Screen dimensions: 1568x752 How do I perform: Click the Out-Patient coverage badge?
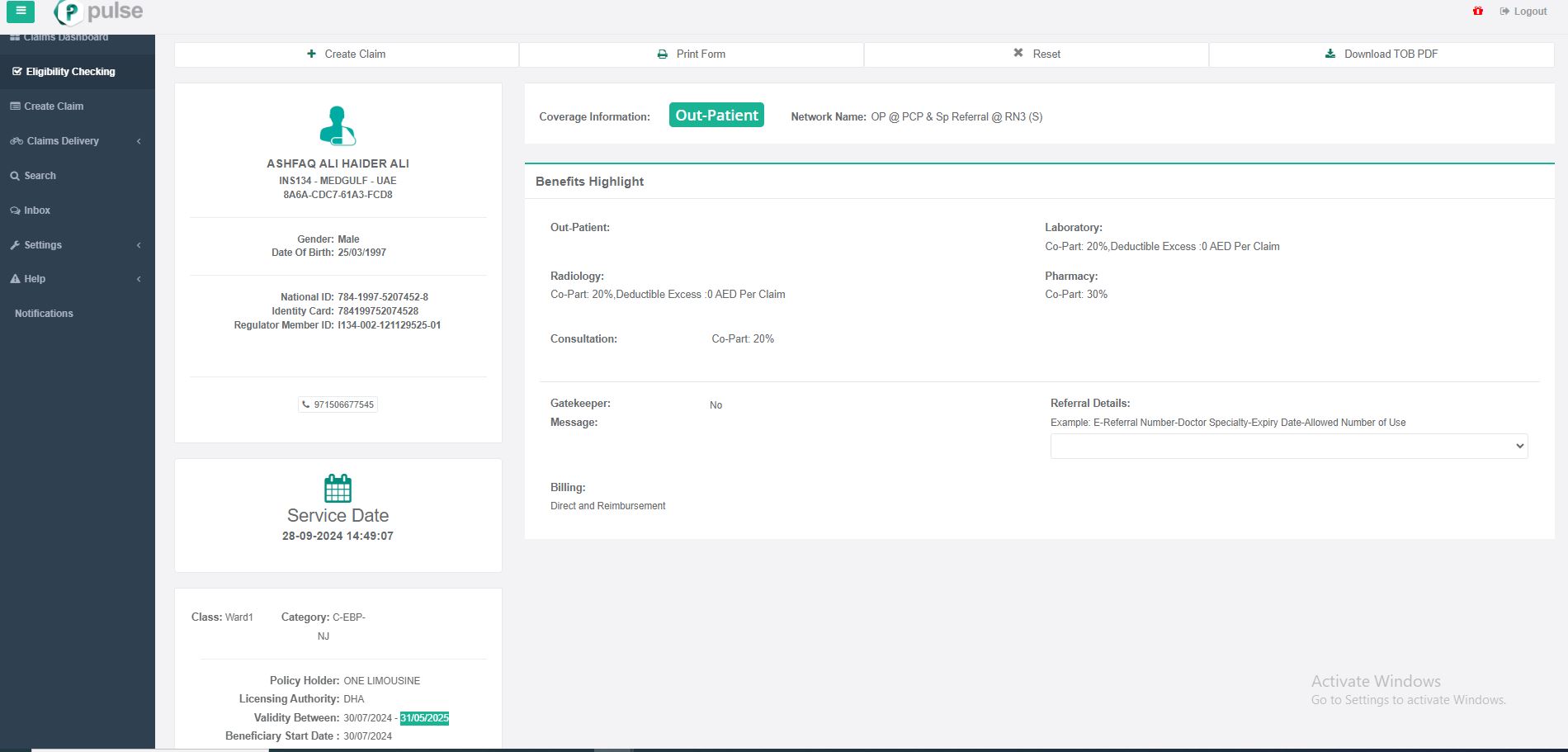click(716, 116)
